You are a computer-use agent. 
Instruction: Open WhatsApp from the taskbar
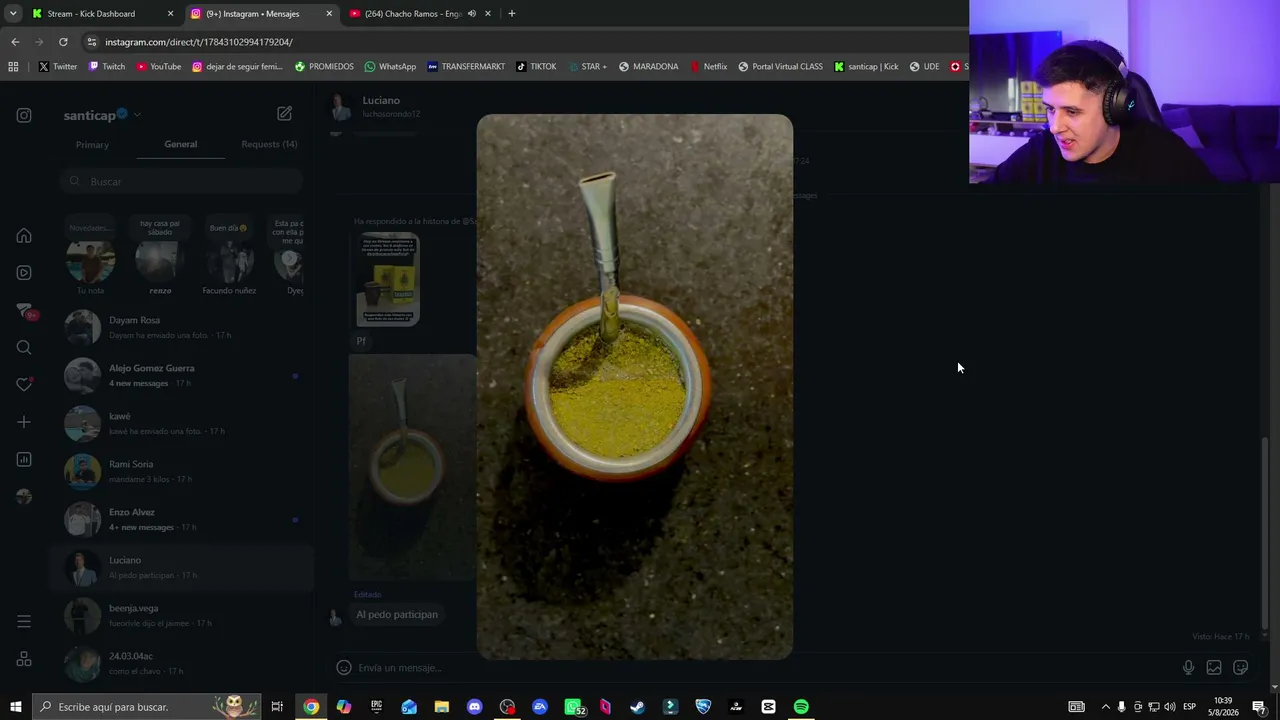tap(574, 707)
